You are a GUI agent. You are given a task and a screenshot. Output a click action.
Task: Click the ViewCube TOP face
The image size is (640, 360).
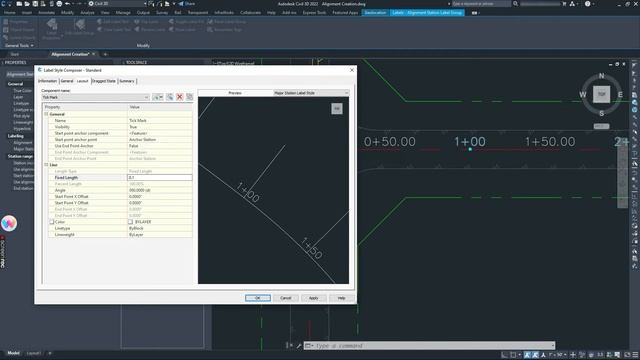(x=601, y=94)
